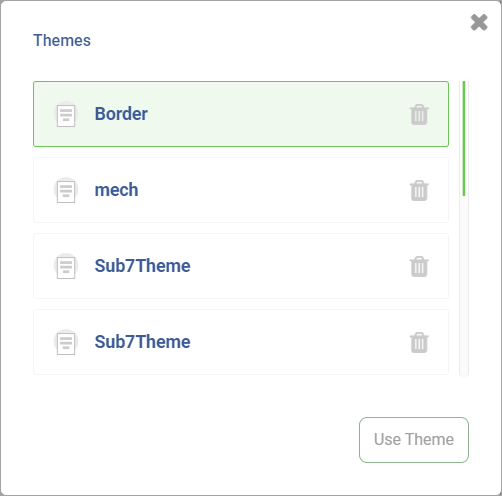
Task: Delete the Border theme using its trash icon
Action: coord(419,115)
